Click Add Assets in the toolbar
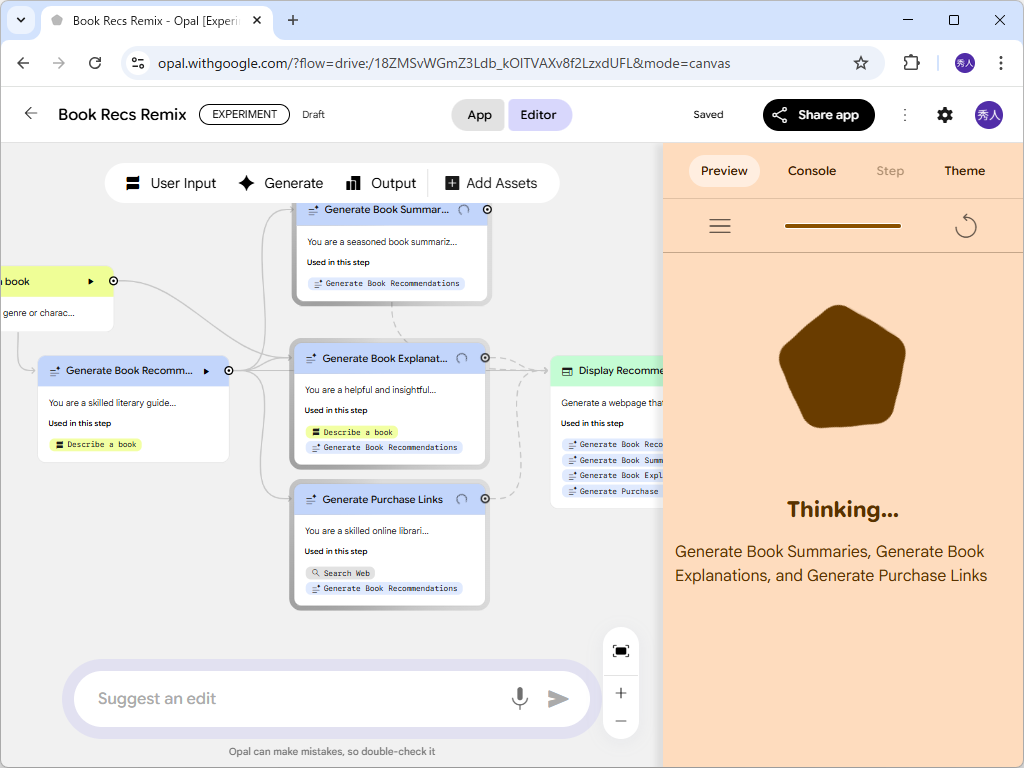The height and width of the screenshot is (768, 1024). [491, 184]
